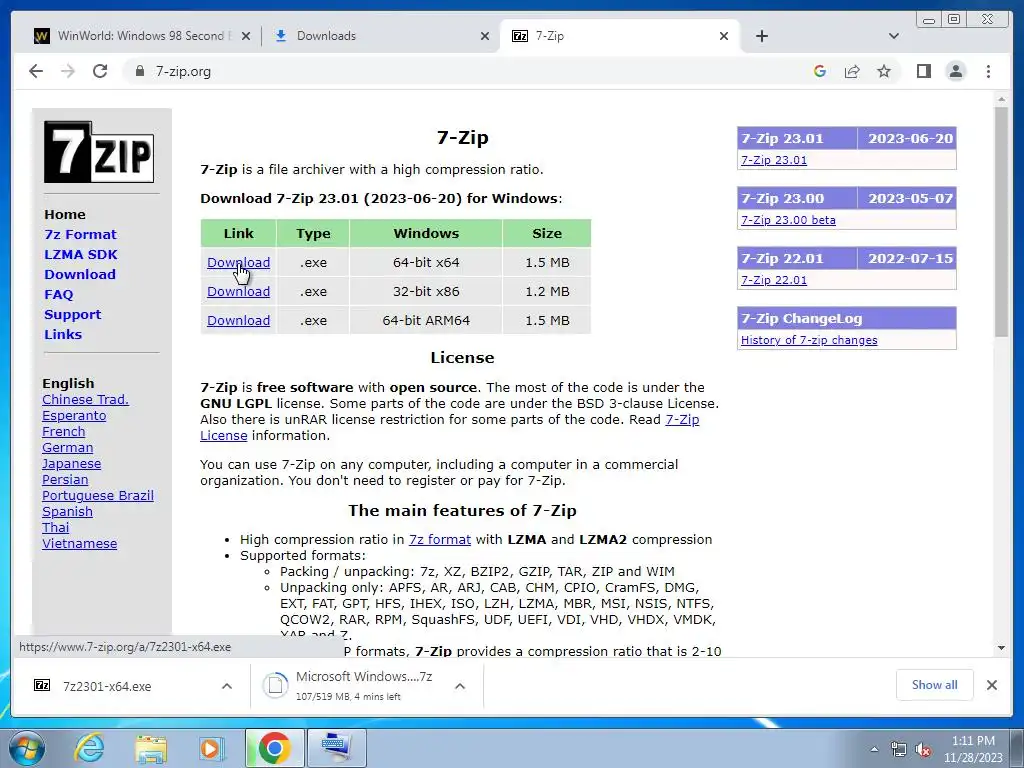Switch language to Thai
This screenshot has width=1024, height=768.
[56, 528]
